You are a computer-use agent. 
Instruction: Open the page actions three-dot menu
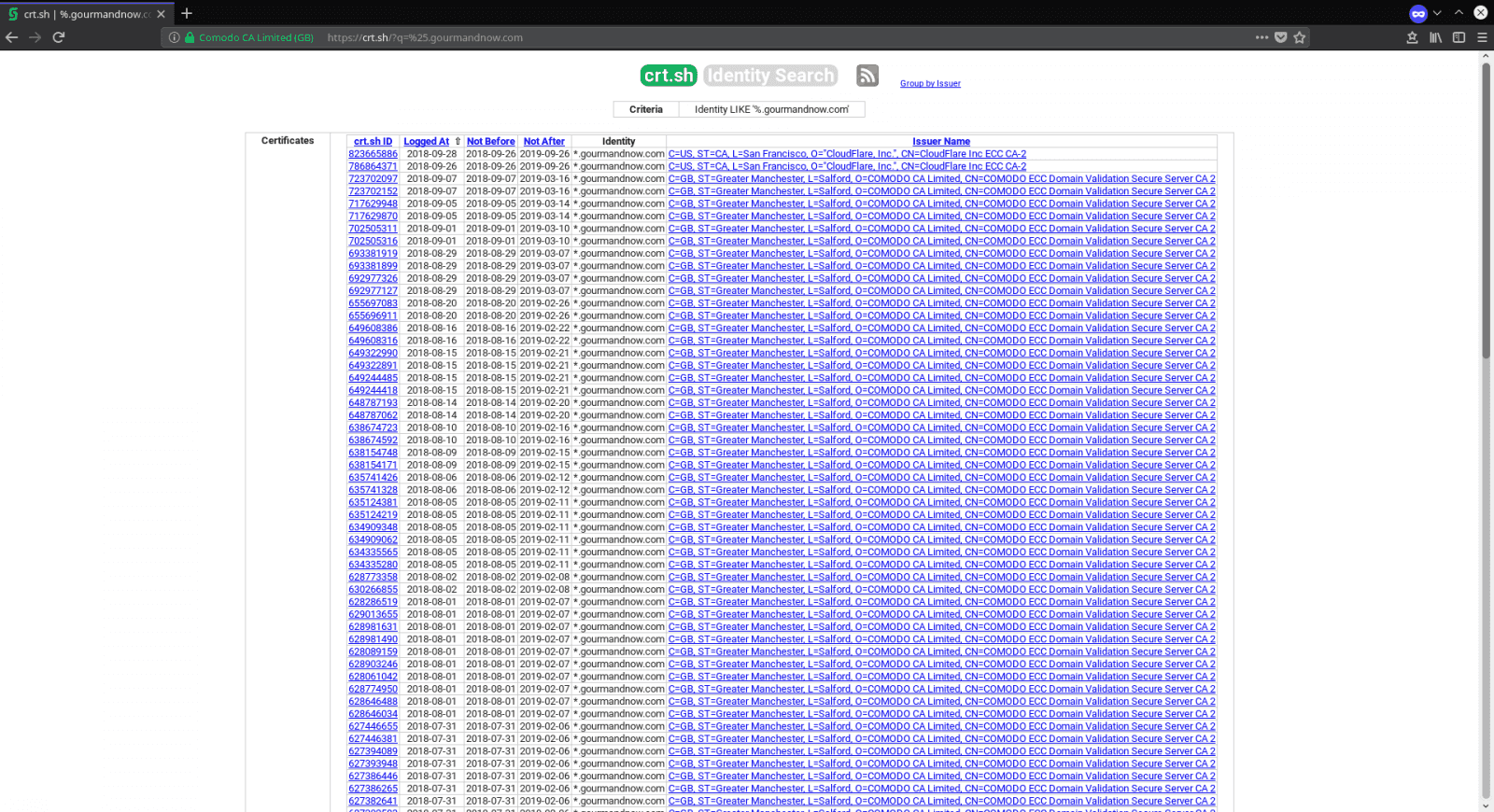tap(1261, 37)
